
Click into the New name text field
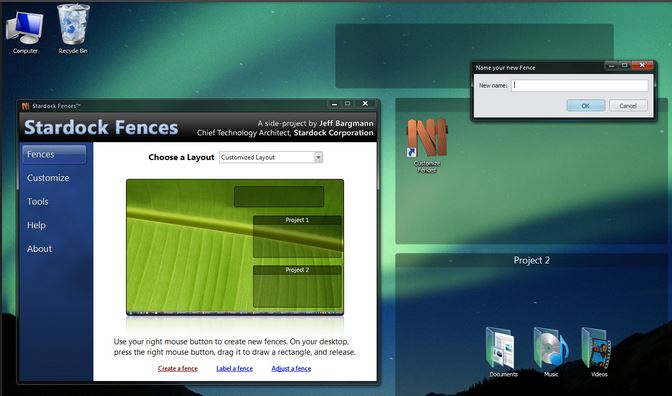580,85
